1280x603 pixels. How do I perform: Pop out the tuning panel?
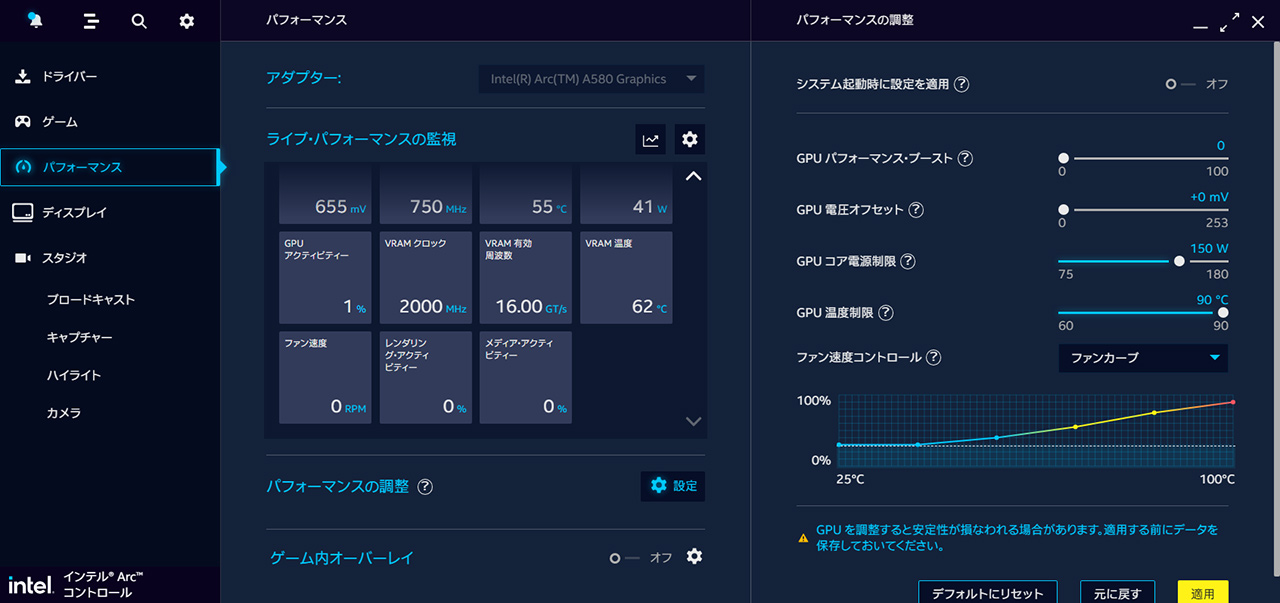coord(1230,22)
